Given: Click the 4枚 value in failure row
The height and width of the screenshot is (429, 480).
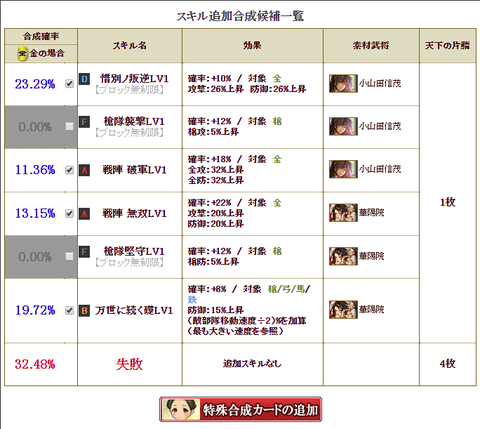Looking at the screenshot, I should (x=448, y=364).
